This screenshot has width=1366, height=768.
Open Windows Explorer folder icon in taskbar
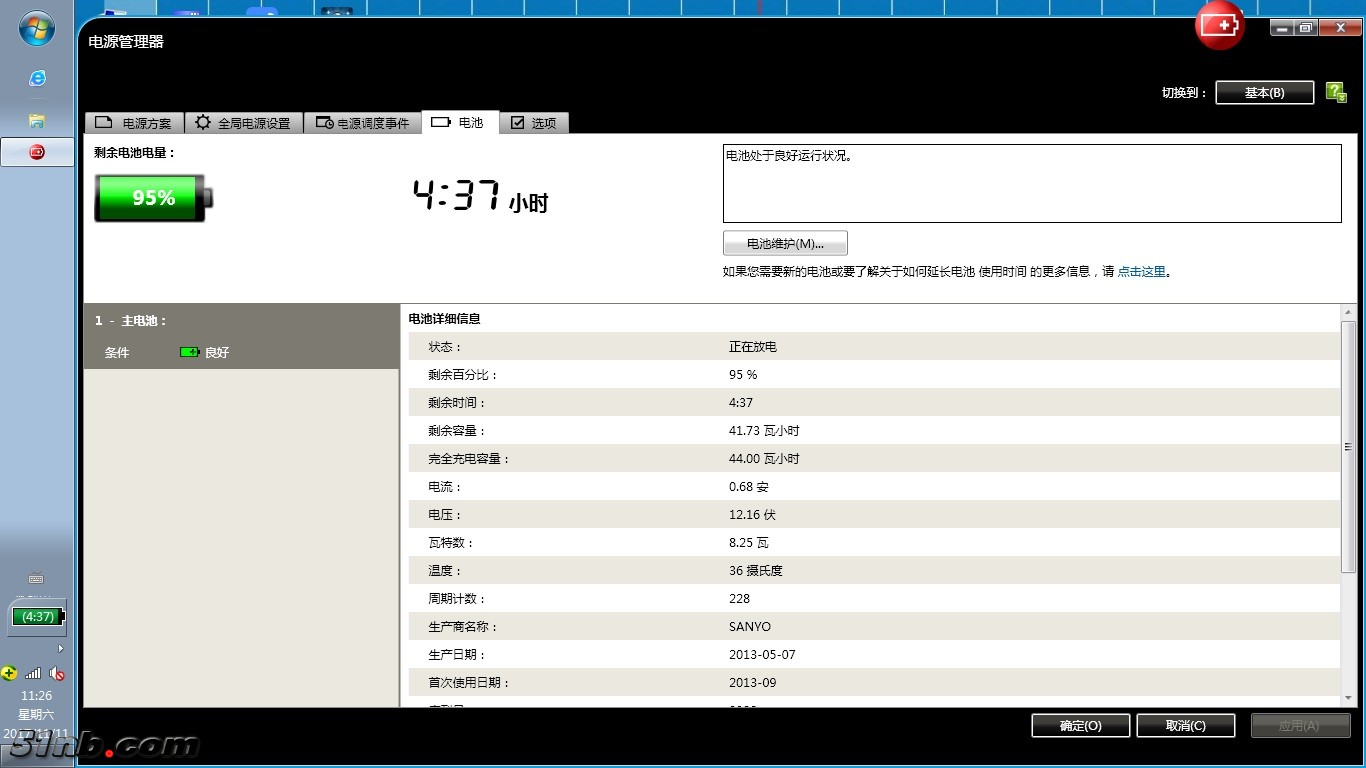coord(37,120)
